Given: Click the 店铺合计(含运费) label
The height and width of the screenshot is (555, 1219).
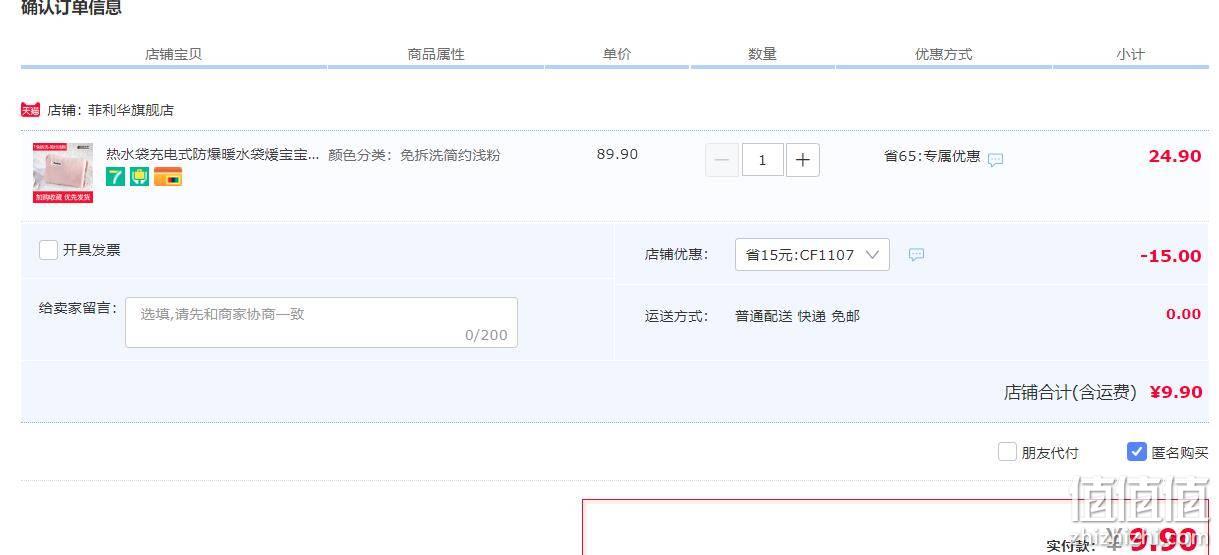Looking at the screenshot, I should (x=1070, y=392).
